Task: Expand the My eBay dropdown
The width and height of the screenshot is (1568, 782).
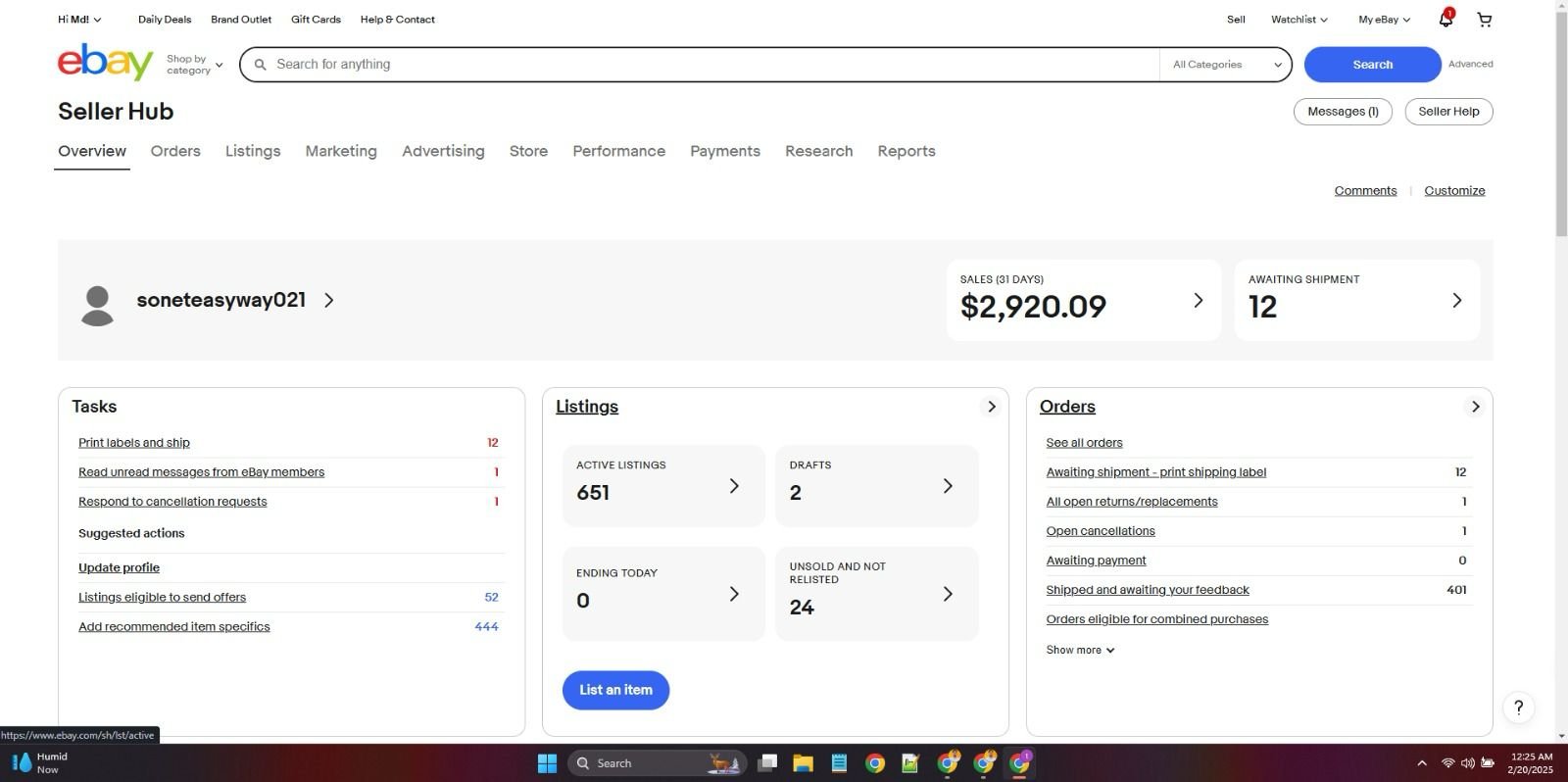Action: [x=1385, y=20]
